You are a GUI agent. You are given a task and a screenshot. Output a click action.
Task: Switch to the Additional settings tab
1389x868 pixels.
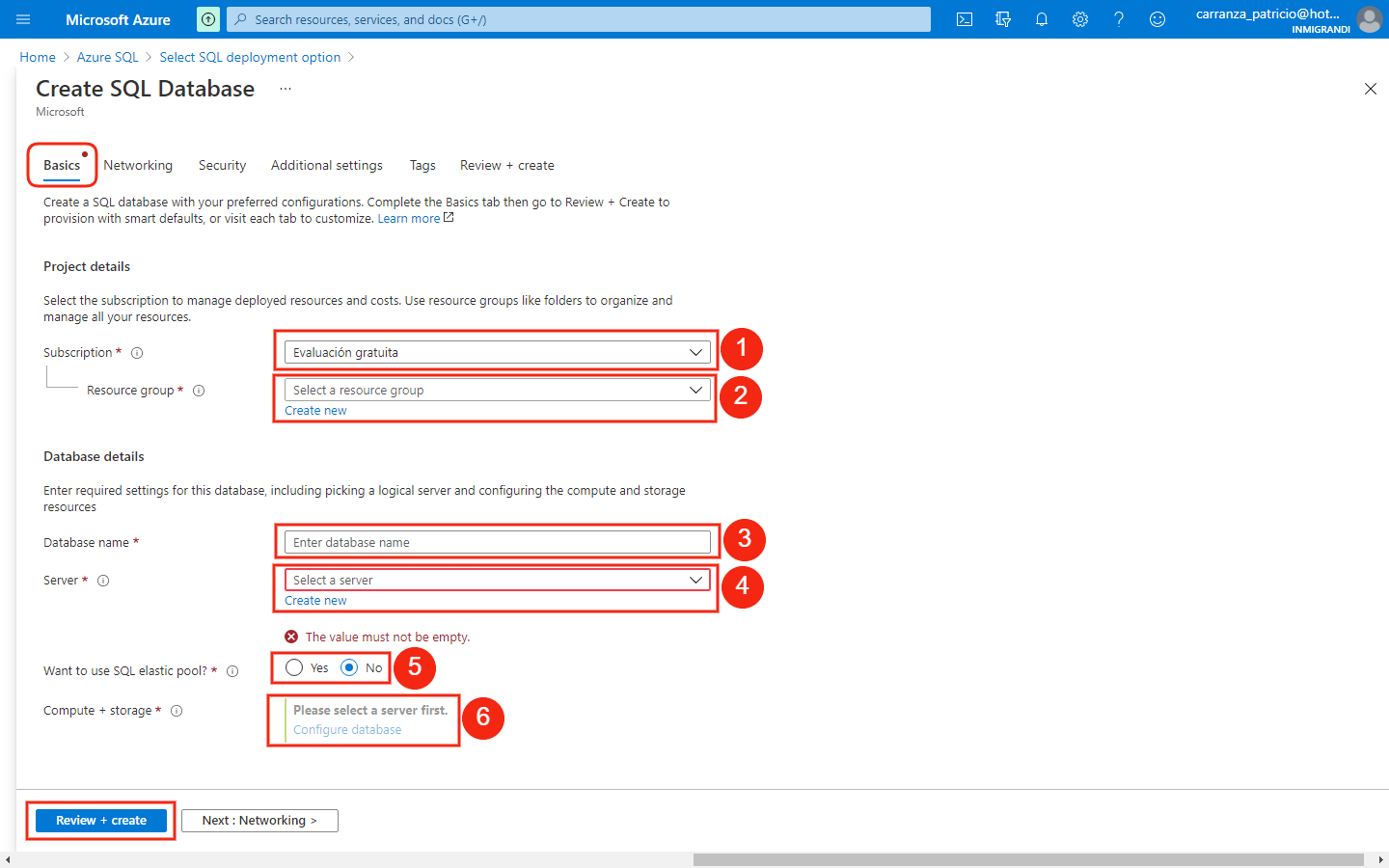pos(327,166)
